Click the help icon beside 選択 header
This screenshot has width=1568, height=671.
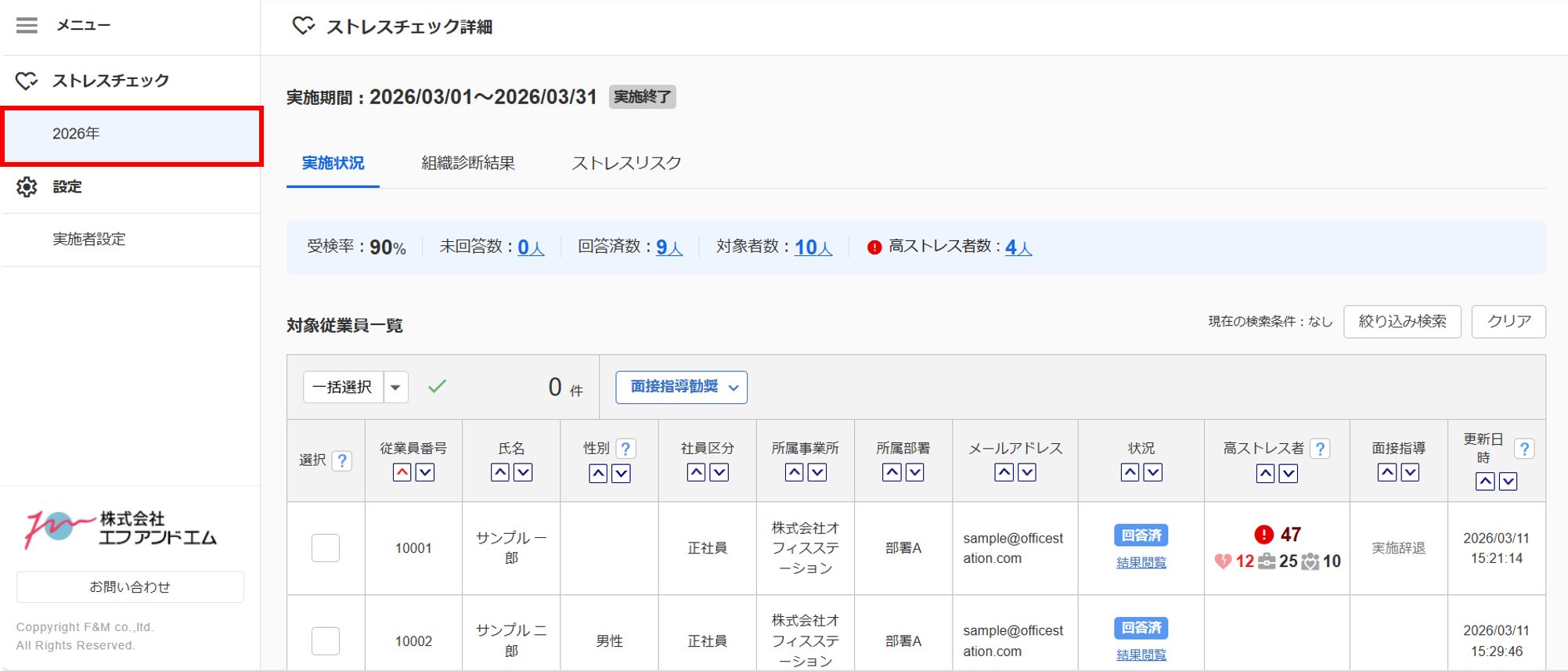point(341,460)
